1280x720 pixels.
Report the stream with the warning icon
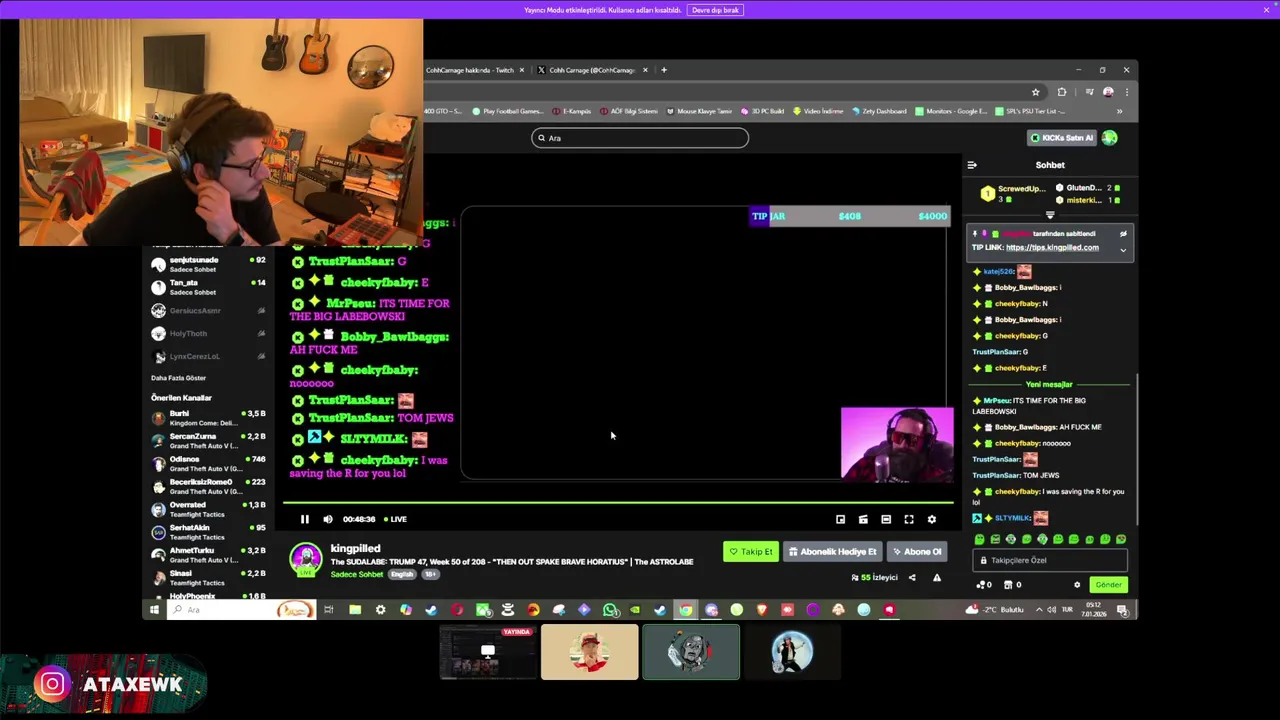(937, 577)
